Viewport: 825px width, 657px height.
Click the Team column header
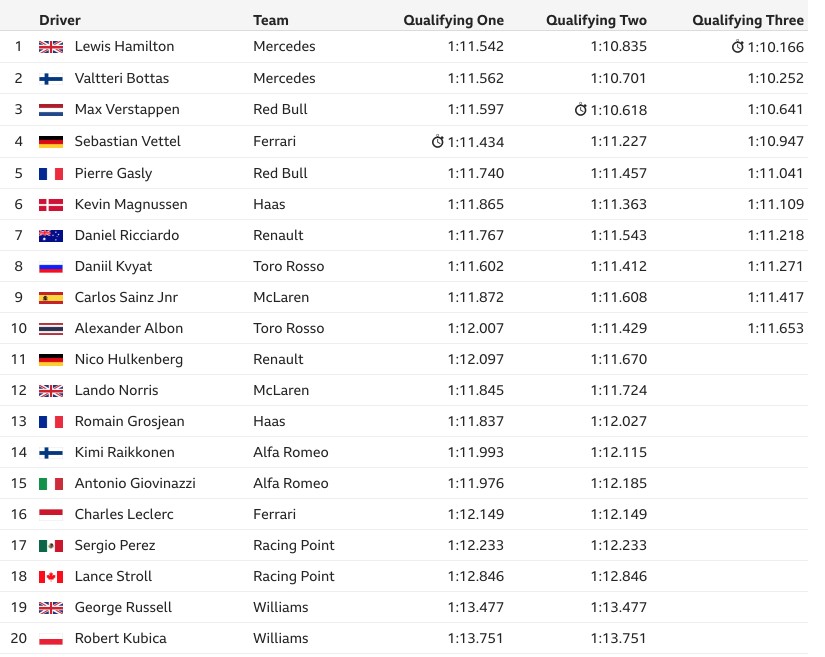[x=271, y=20]
